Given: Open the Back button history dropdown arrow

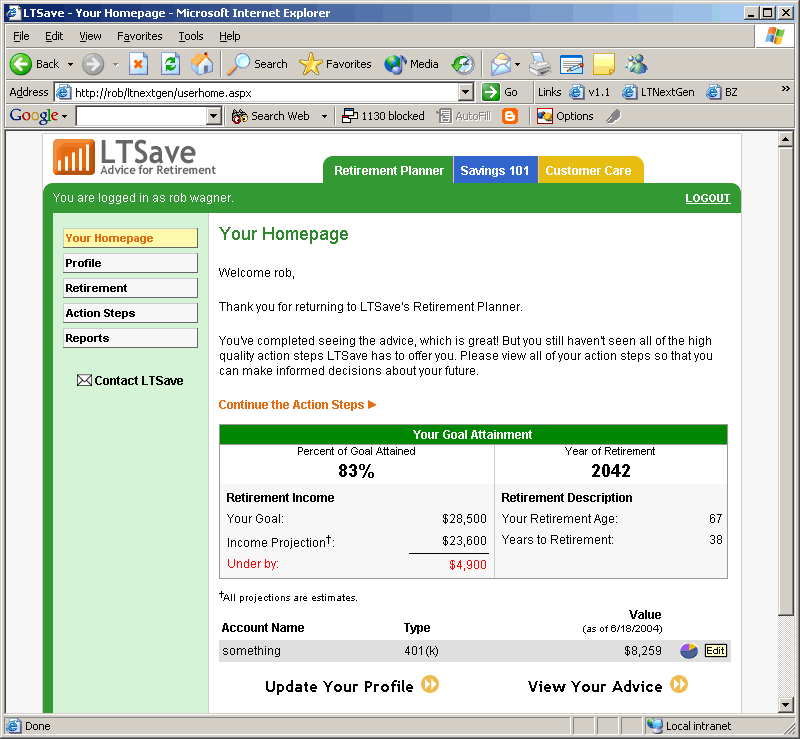Looking at the screenshot, I should (70, 64).
